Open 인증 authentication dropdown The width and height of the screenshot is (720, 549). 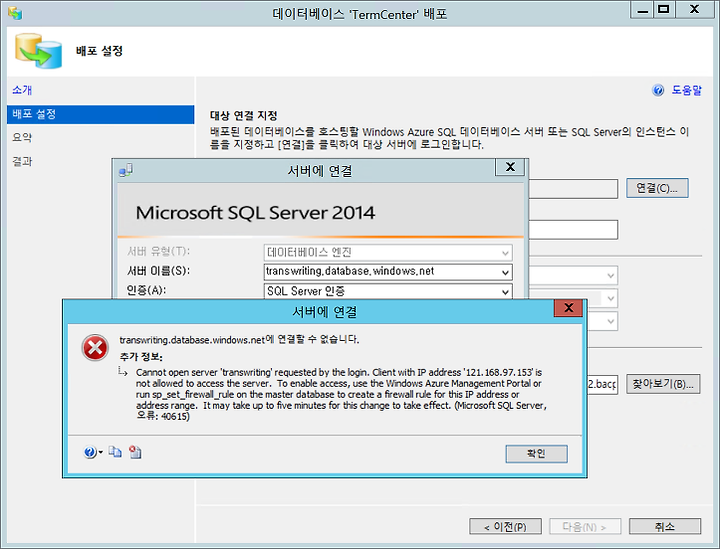[505, 291]
